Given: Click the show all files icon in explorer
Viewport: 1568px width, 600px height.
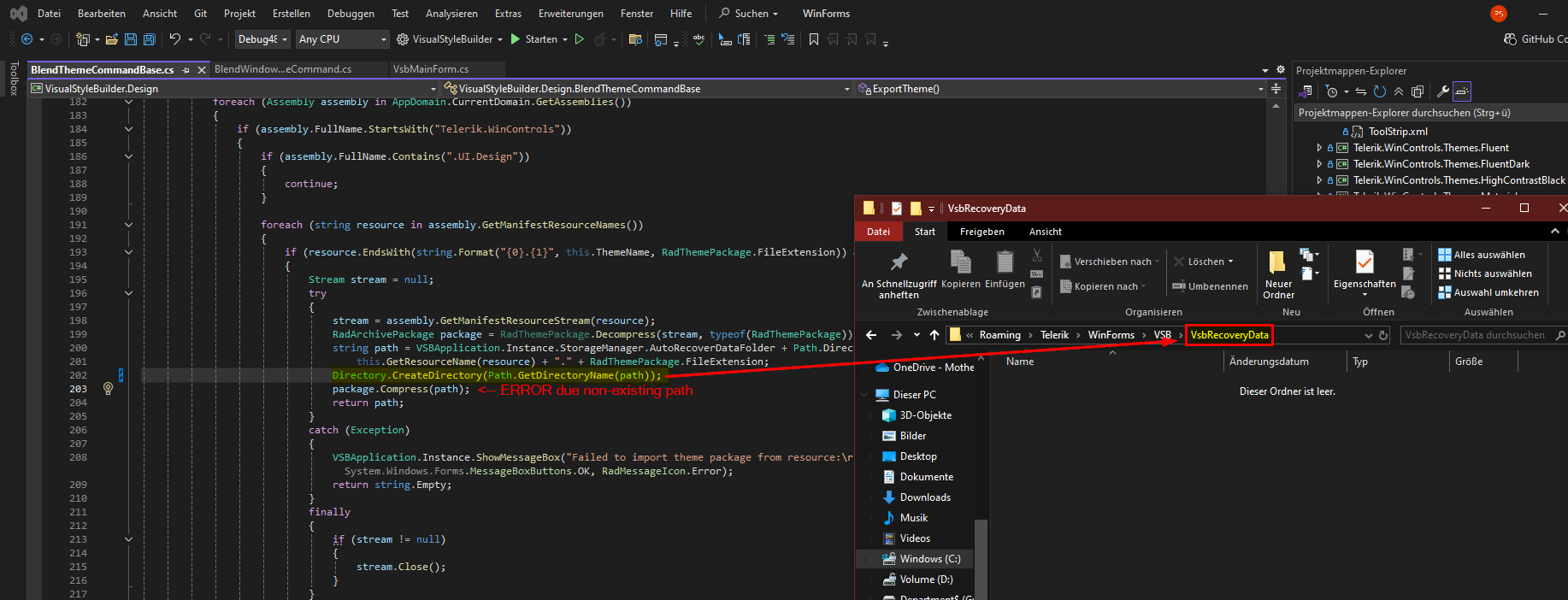Looking at the screenshot, I should pos(1418,91).
